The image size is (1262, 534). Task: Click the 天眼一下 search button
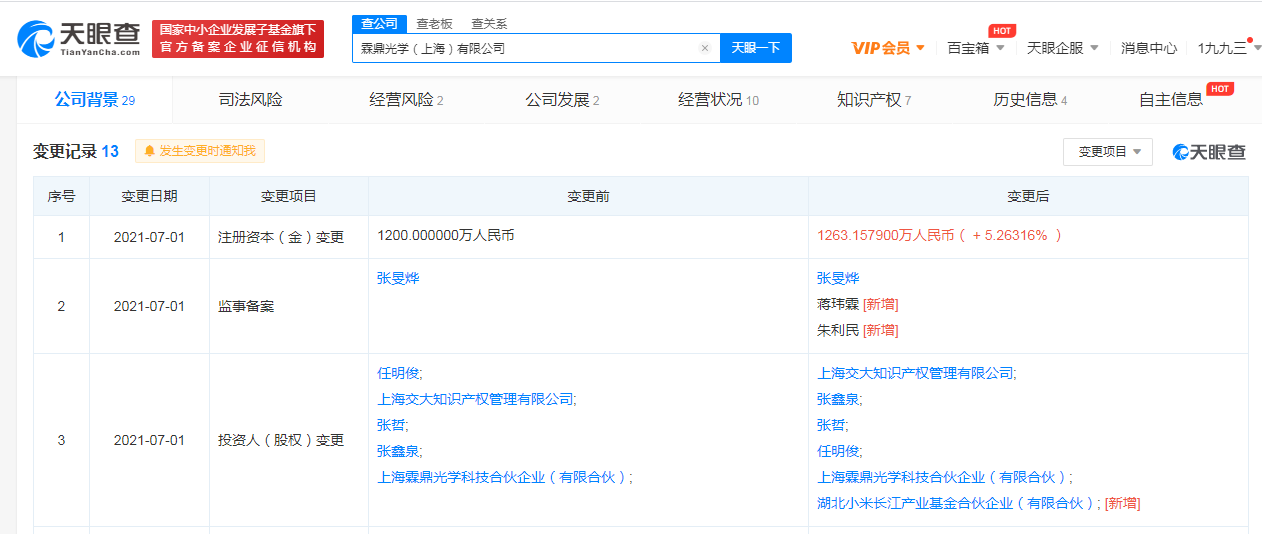756,48
